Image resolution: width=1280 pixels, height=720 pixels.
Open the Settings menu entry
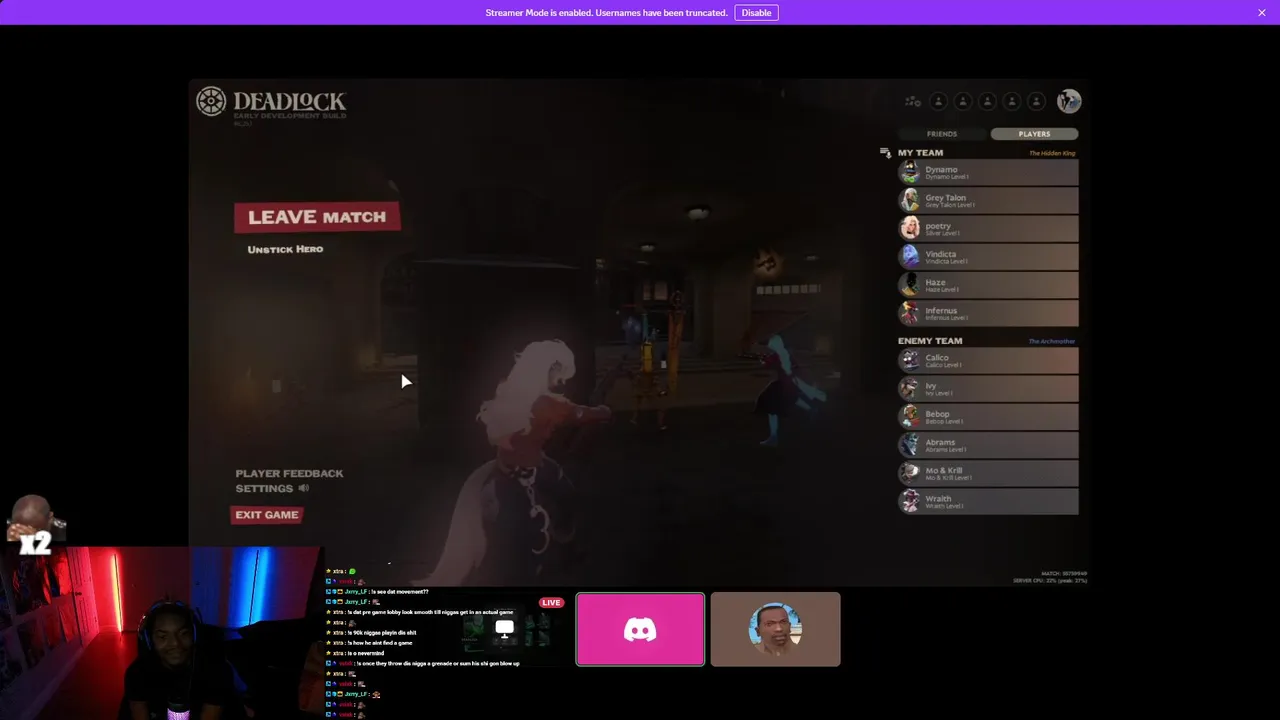pos(264,488)
